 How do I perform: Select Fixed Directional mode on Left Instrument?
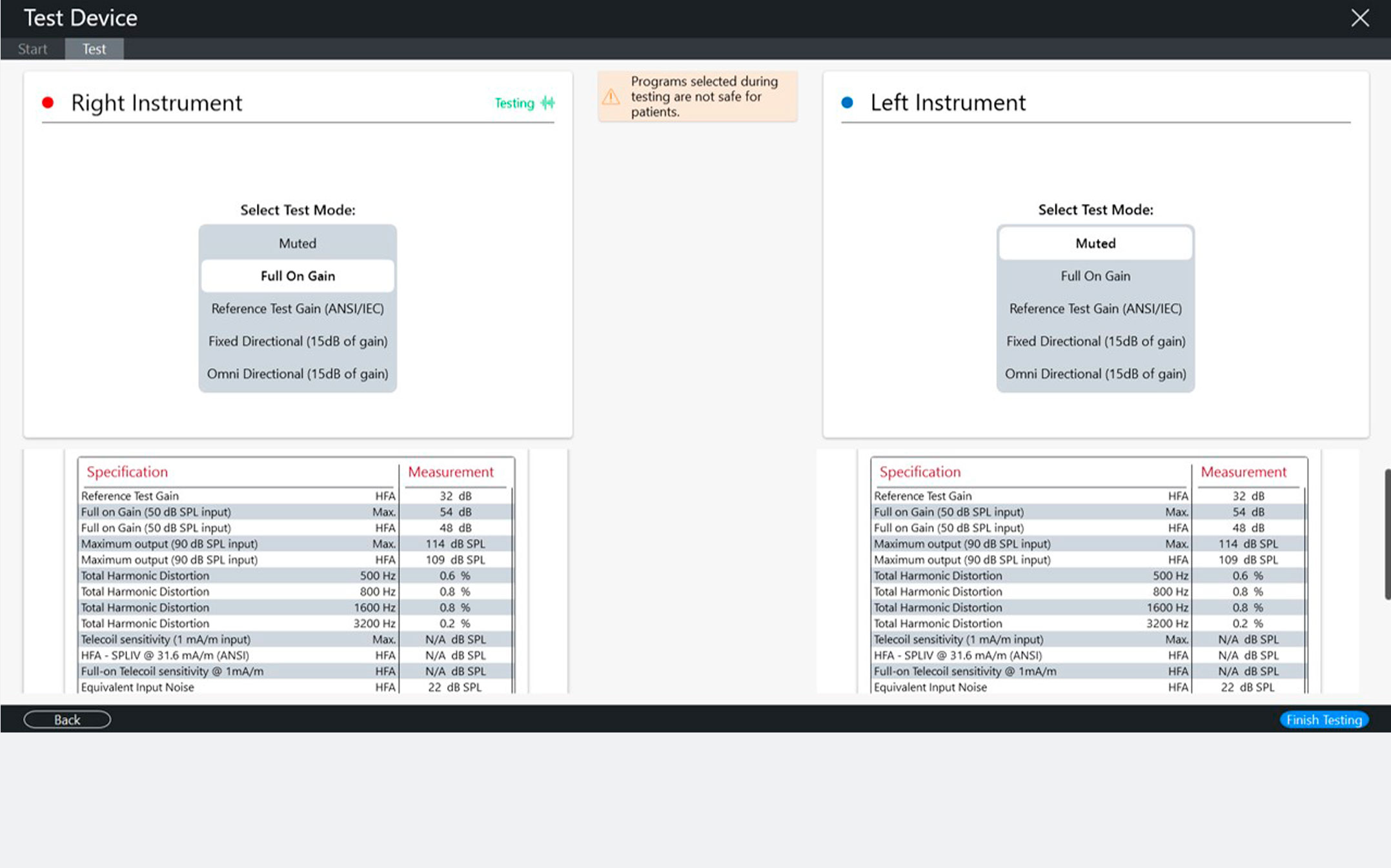1095,341
